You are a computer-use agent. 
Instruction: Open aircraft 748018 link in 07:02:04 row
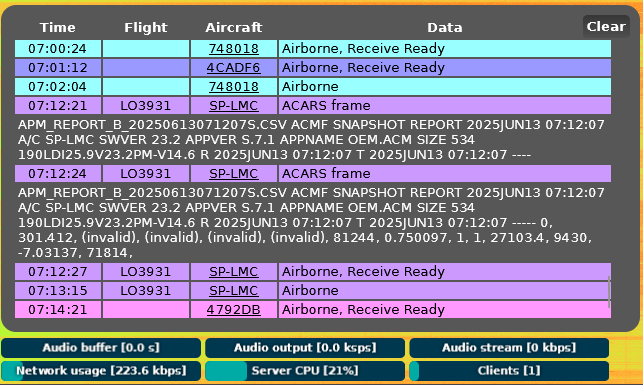coord(233,87)
